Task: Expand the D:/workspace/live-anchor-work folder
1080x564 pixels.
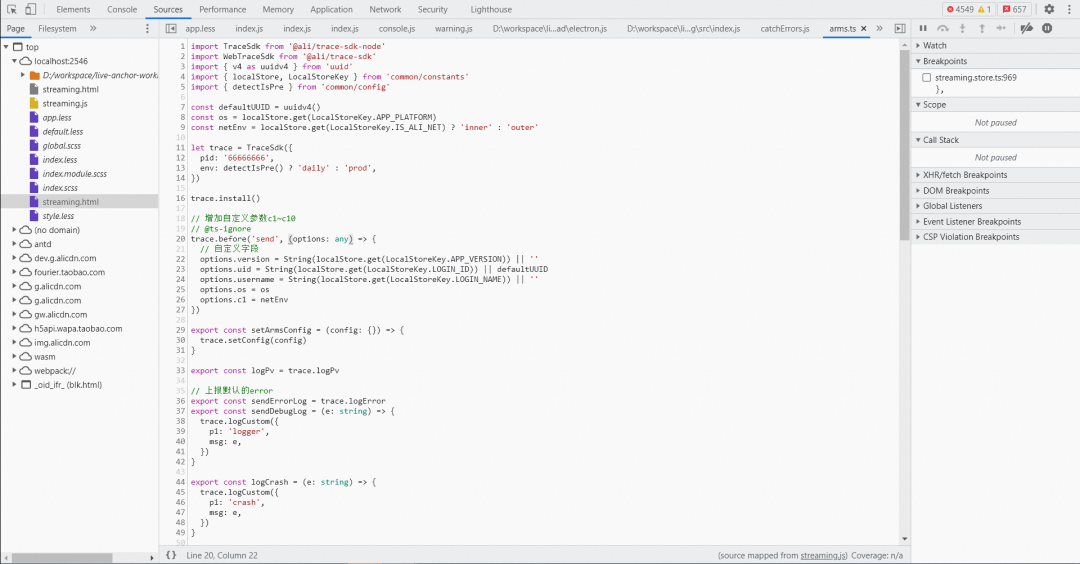Action: click(23, 75)
